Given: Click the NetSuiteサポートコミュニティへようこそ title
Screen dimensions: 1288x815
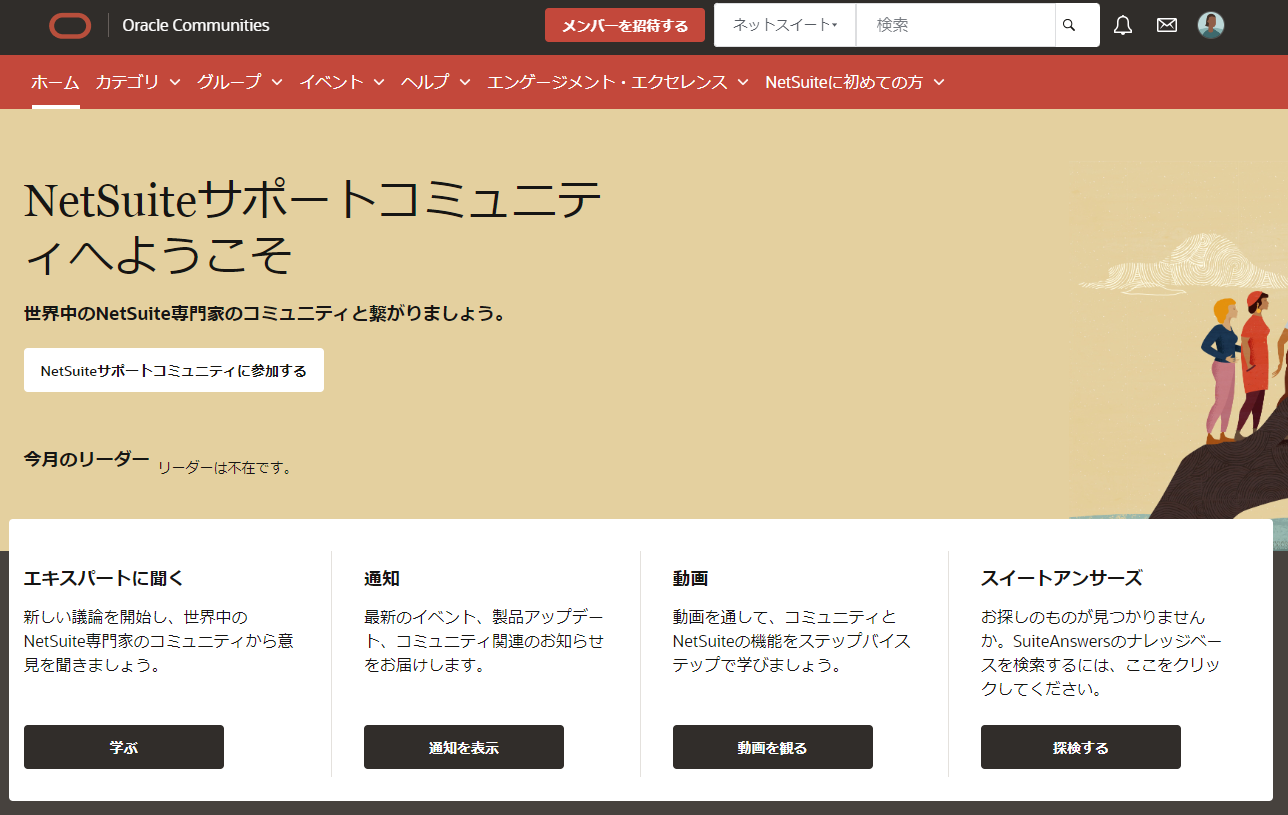Looking at the screenshot, I should click(313, 228).
